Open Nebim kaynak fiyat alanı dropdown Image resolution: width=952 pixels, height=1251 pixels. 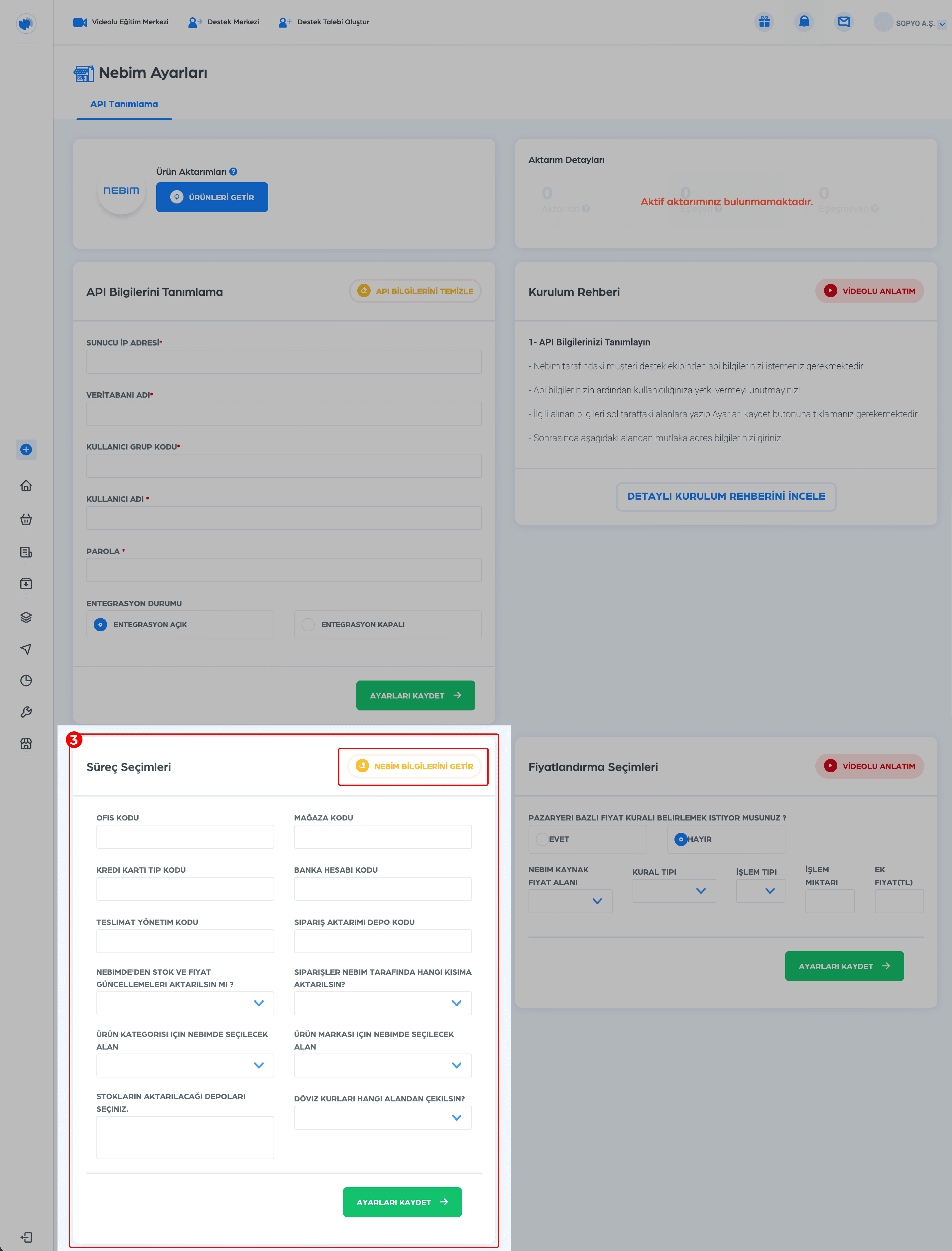[x=570, y=901]
